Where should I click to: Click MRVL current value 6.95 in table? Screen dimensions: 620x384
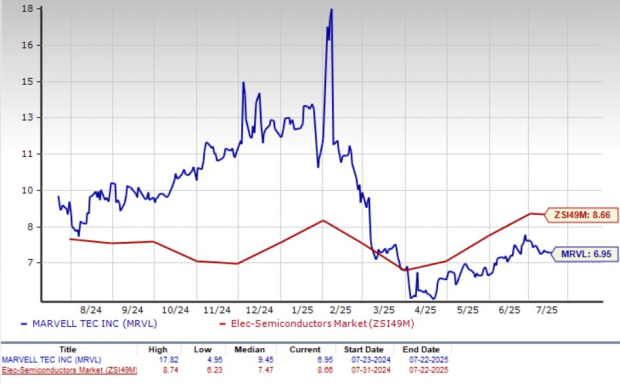coord(324,360)
